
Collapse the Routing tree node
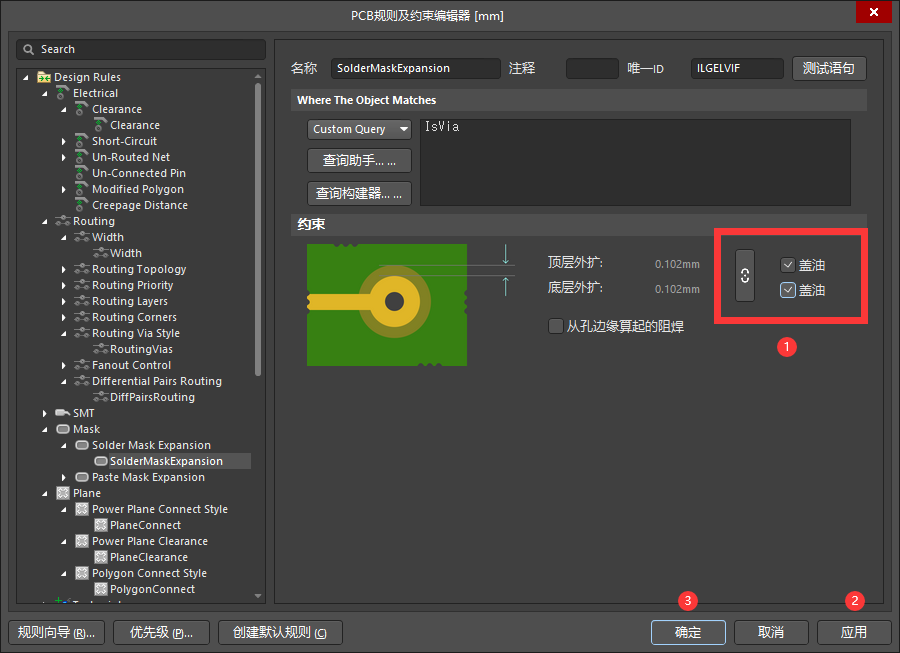point(45,221)
